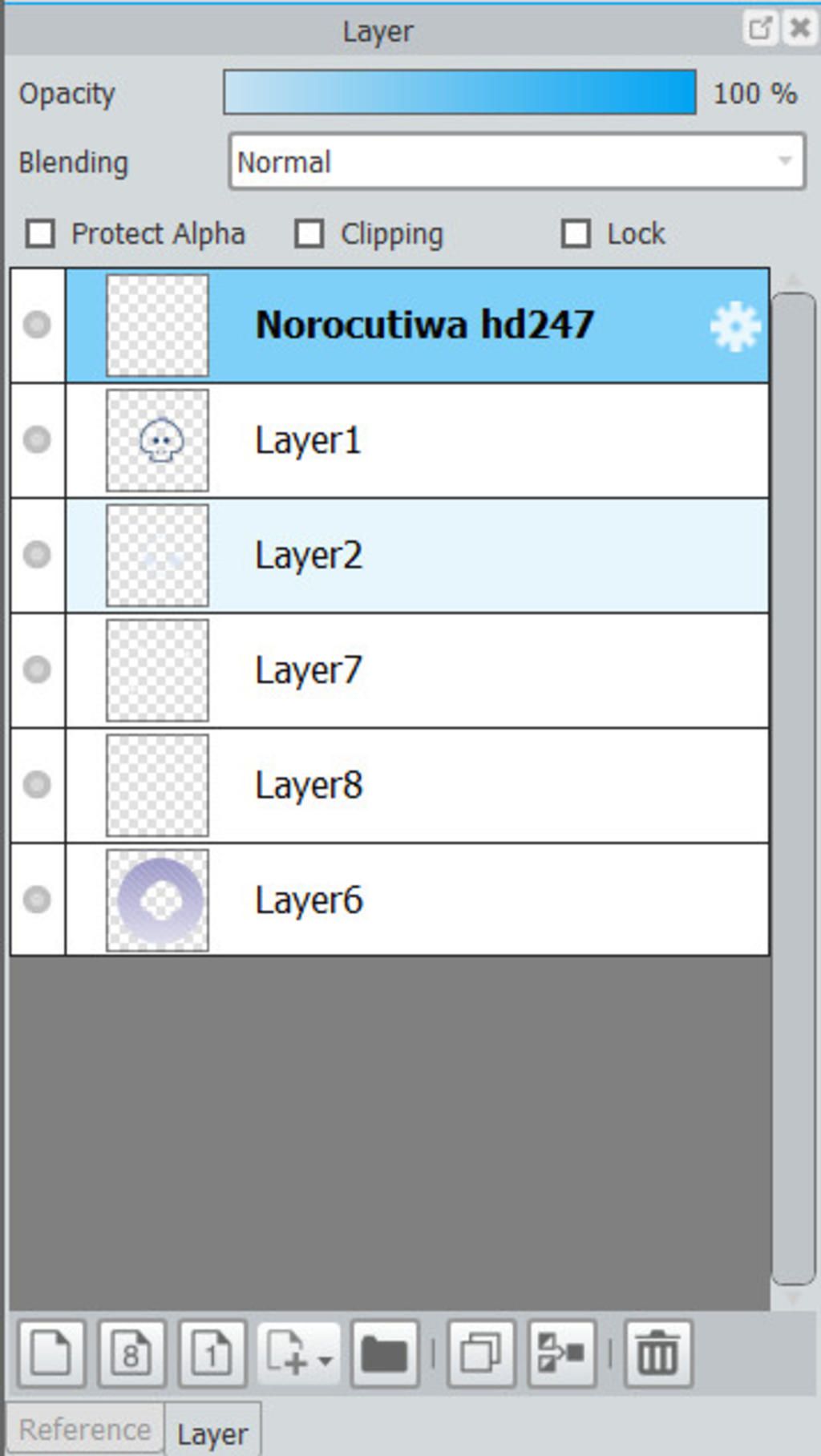
Task: Enable the Clipping checkbox
Action: [x=309, y=234]
